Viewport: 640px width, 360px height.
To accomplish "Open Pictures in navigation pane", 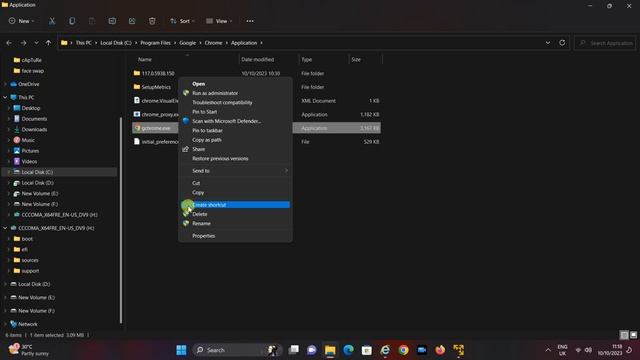I will tap(30, 151).
